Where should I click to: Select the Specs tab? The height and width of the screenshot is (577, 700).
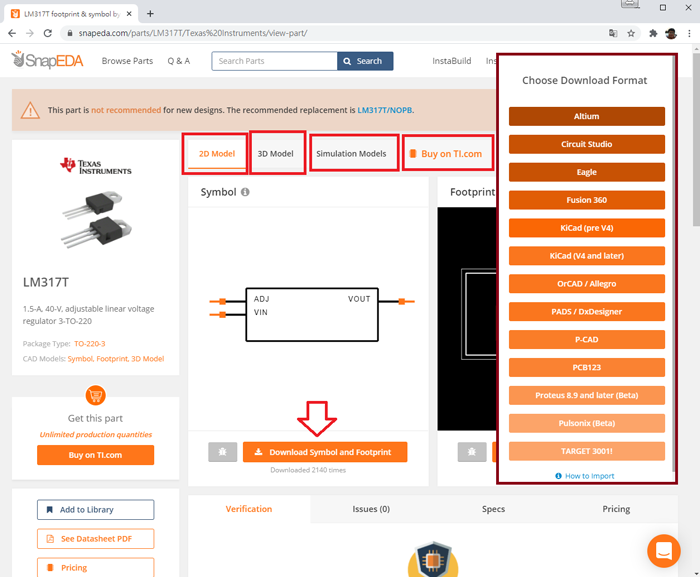(493, 509)
